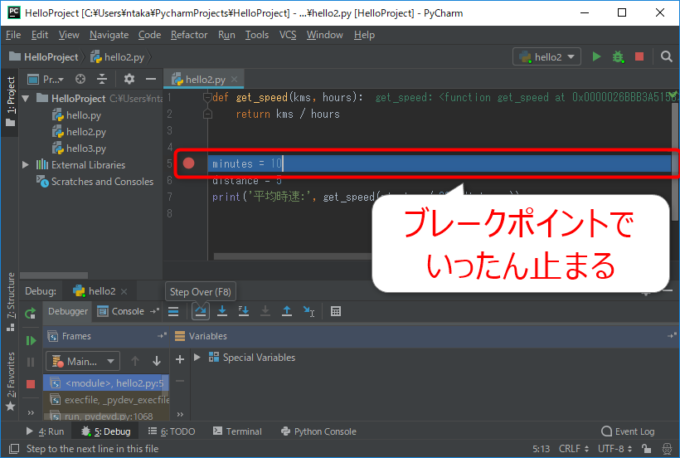Open 7: Structure side panel
Image resolution: width=680 pixels, height=458 pixels.
coord(11,302)
